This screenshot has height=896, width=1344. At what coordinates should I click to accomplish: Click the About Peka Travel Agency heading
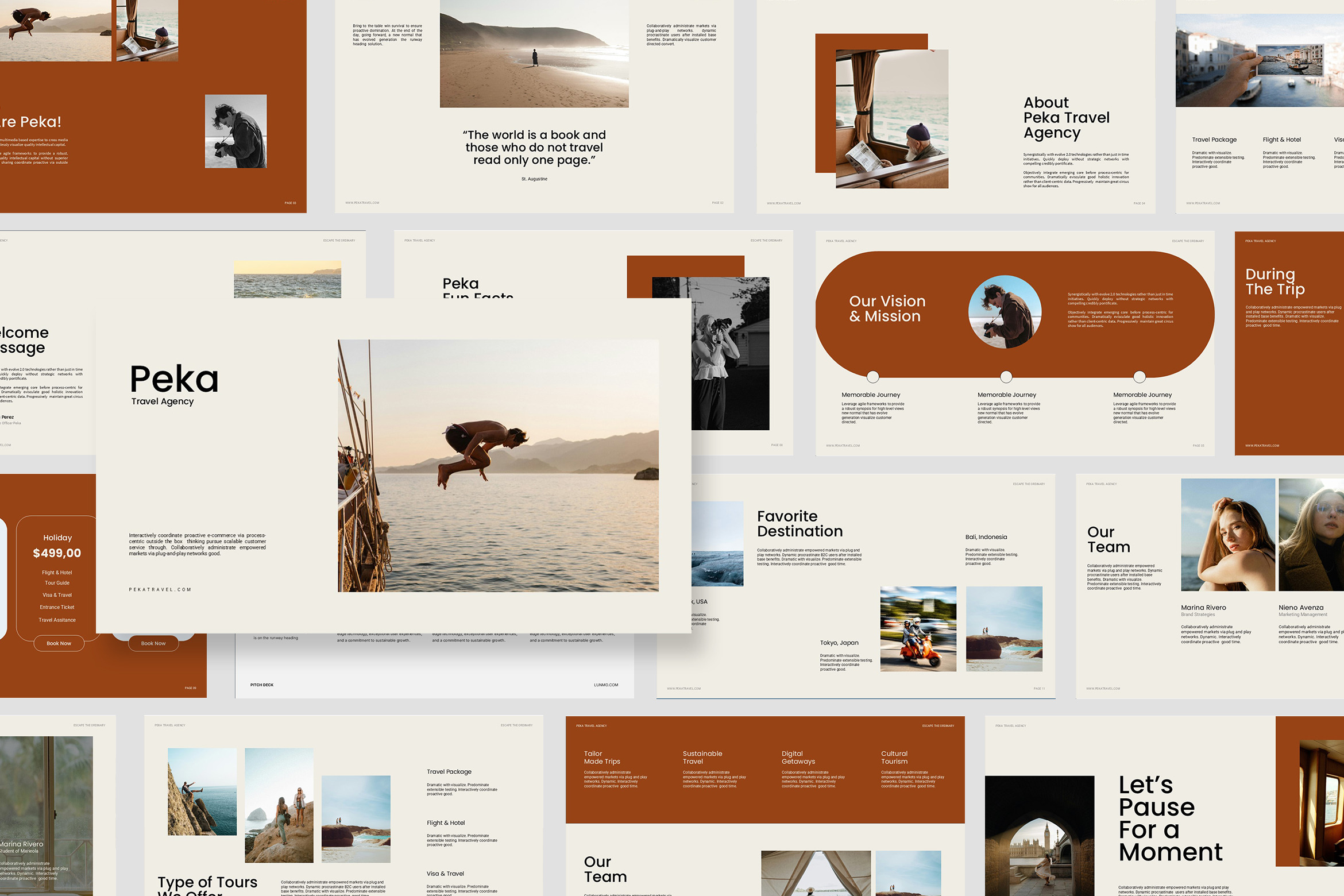tap(1066, 118)
